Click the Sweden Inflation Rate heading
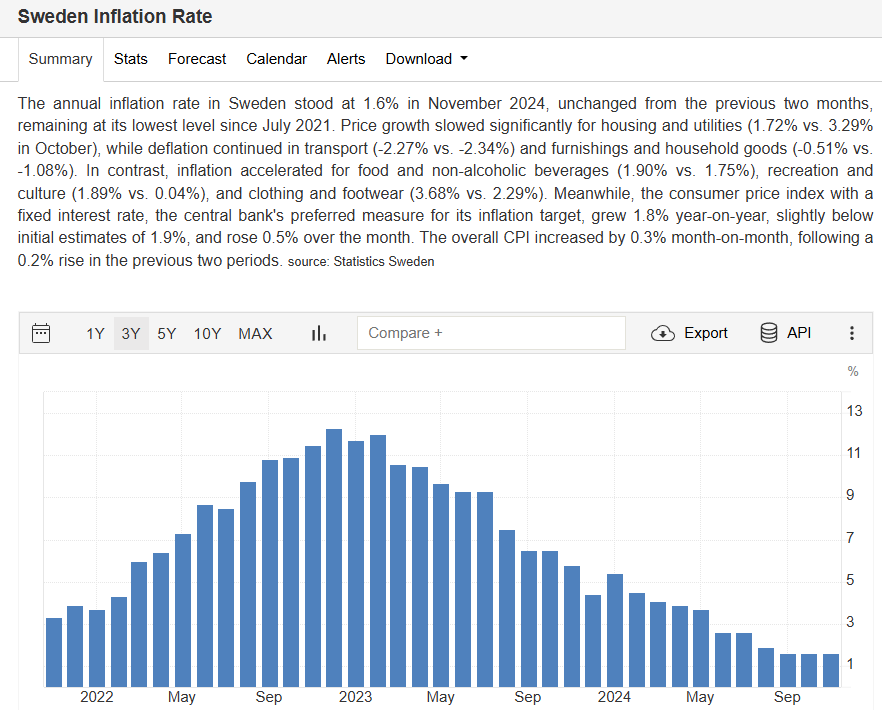 pos(115,17)
